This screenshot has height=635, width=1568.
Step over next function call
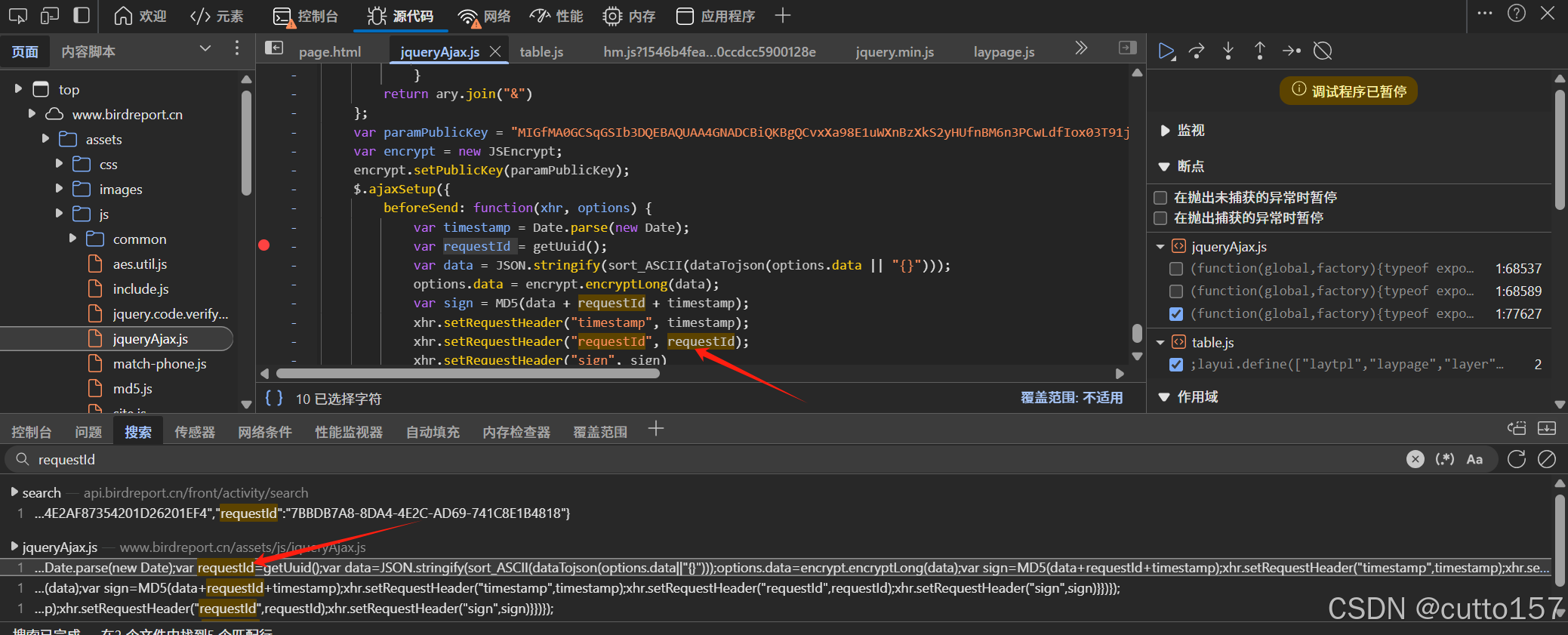pos(1197,51)
